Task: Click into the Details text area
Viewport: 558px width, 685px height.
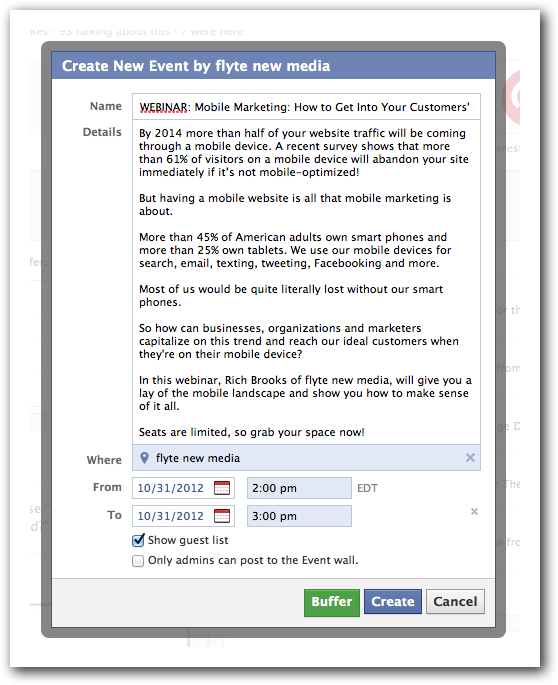Action: point(306,282)
